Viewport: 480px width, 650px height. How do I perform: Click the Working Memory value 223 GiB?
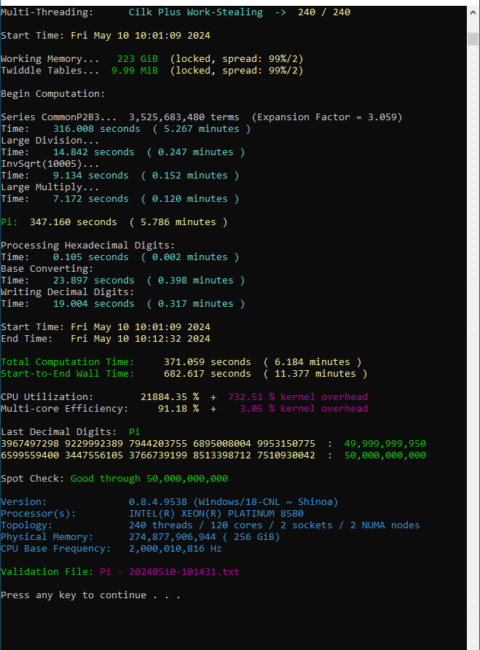pos(138,59)
